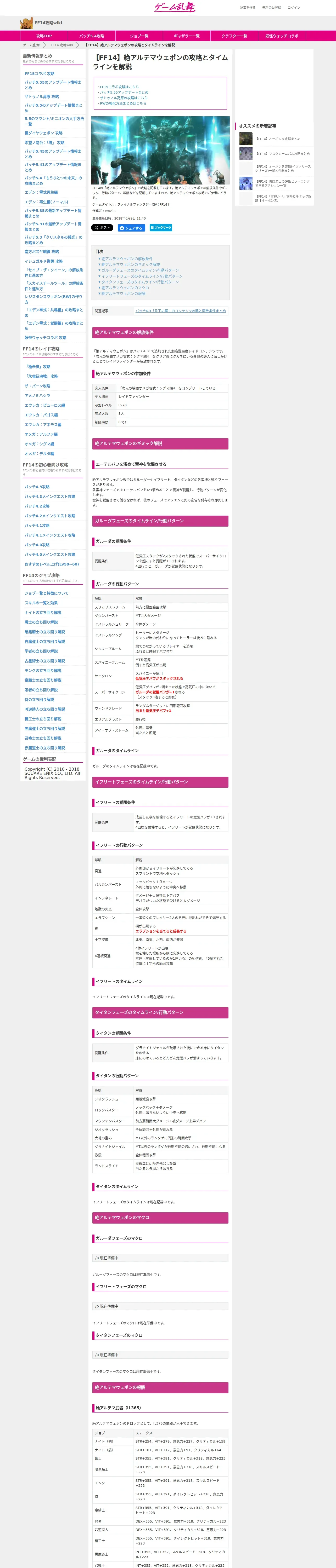Open パッチ4.3攻略 in the beginner section
The width and height of the screenshot is (336, 1568).
(x=37, y=487)
